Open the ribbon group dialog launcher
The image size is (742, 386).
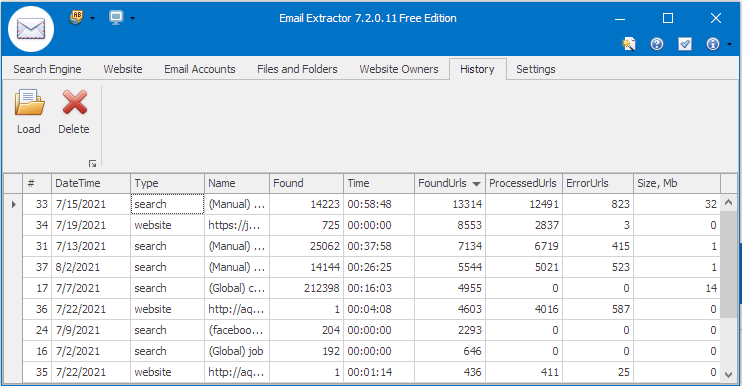tap(92, 164)
